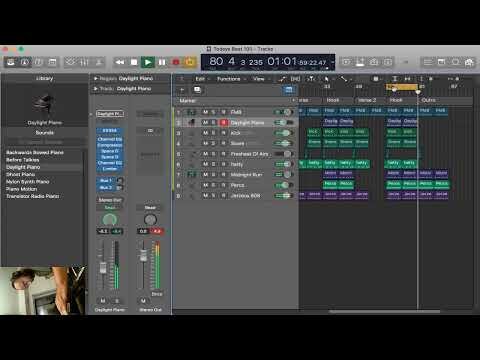Mute the Daylight Piano track
Viewport: 480px width, 360px height.
pos(206,123)
